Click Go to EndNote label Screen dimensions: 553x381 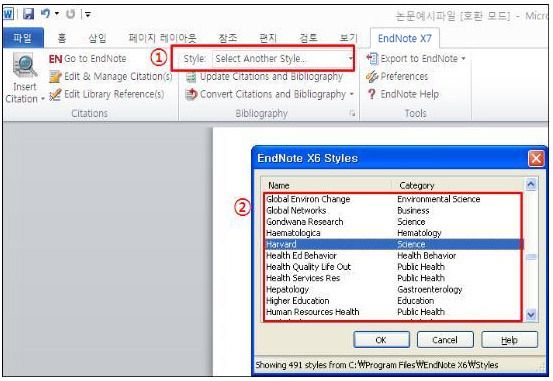(x=95, y=59)
